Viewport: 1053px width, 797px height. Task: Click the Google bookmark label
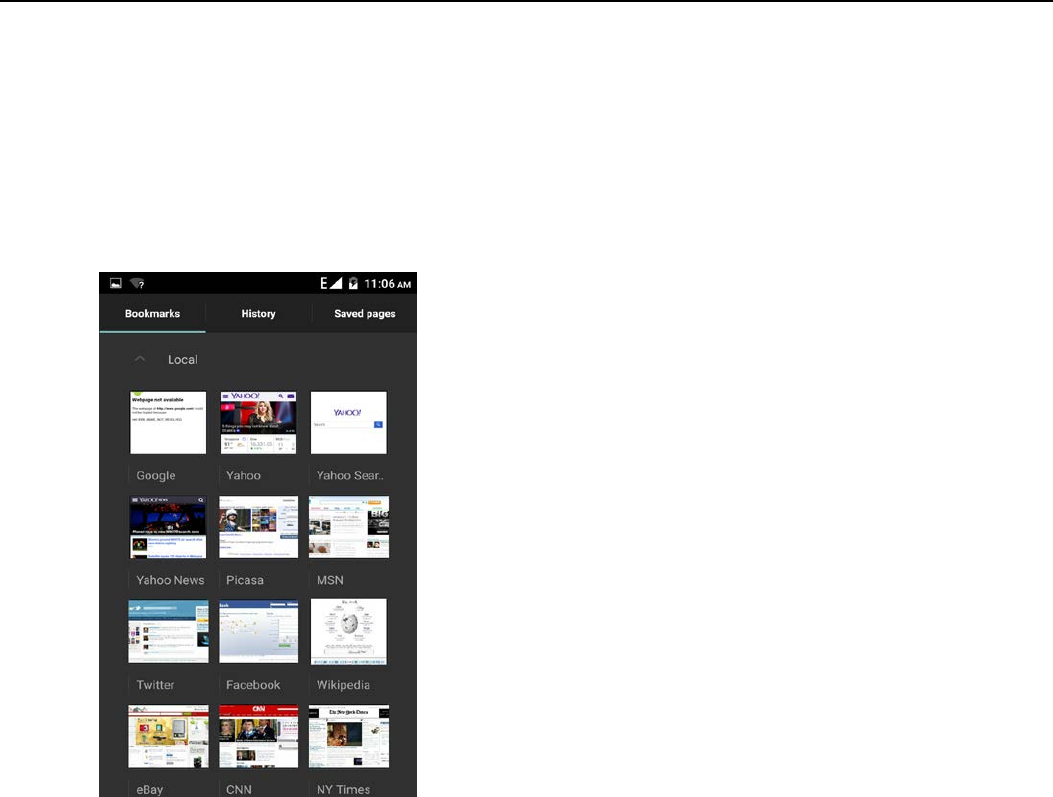click(x=156, y=475)
